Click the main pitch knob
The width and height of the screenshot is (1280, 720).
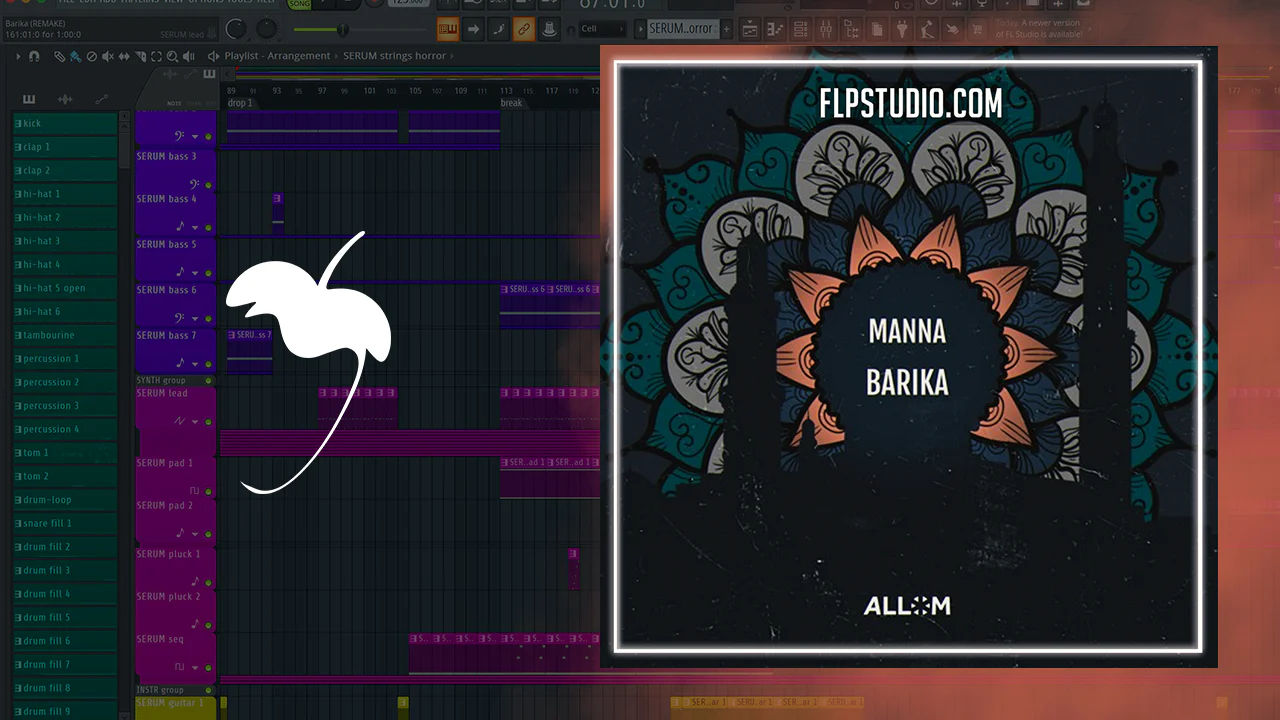tap(267, 29)
